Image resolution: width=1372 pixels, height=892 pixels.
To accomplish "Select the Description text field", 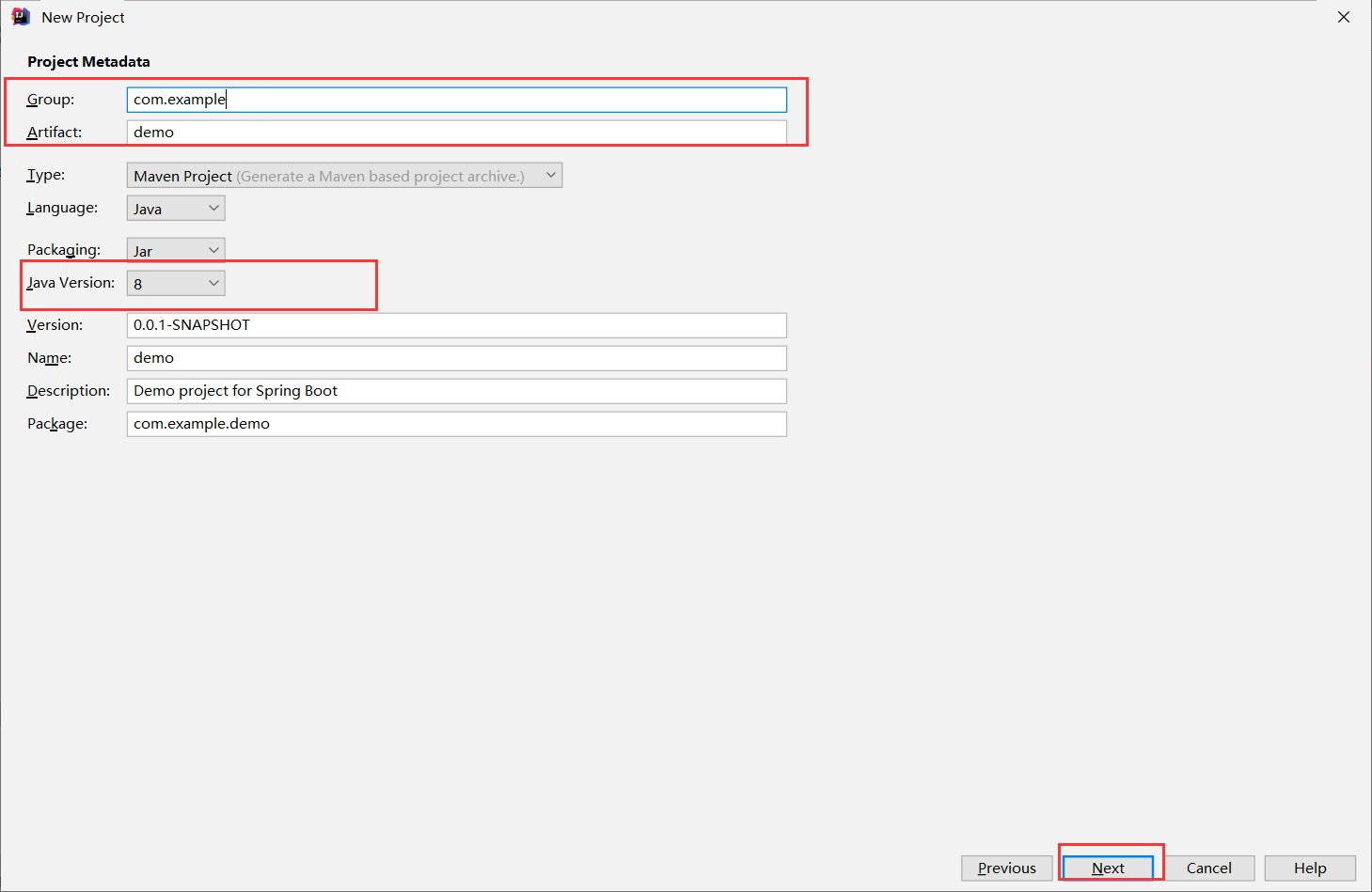I will [457, 391].
